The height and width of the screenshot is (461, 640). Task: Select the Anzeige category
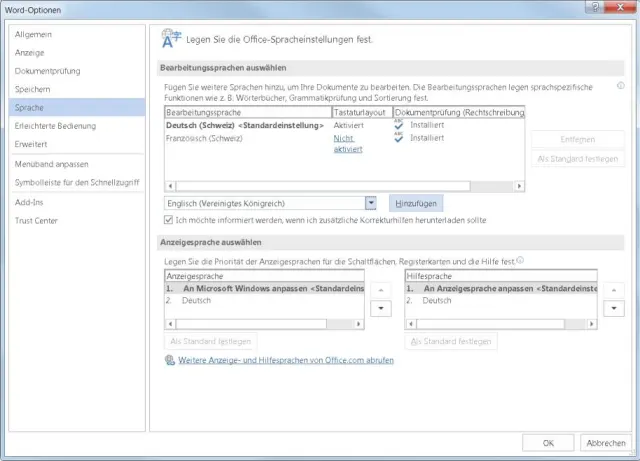77,53
